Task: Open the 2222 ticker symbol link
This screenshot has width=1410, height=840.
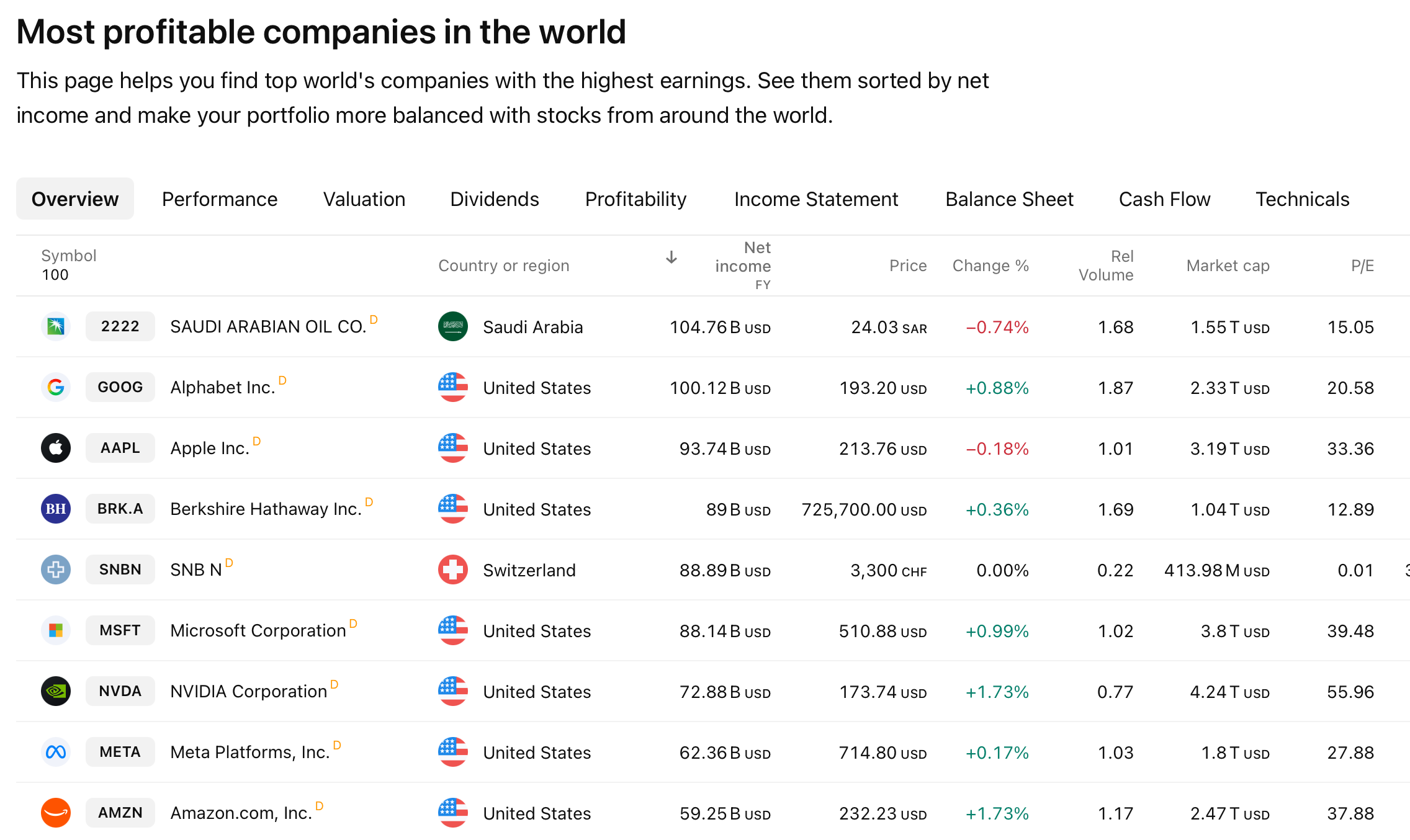Action: click(x=120, y=326)
